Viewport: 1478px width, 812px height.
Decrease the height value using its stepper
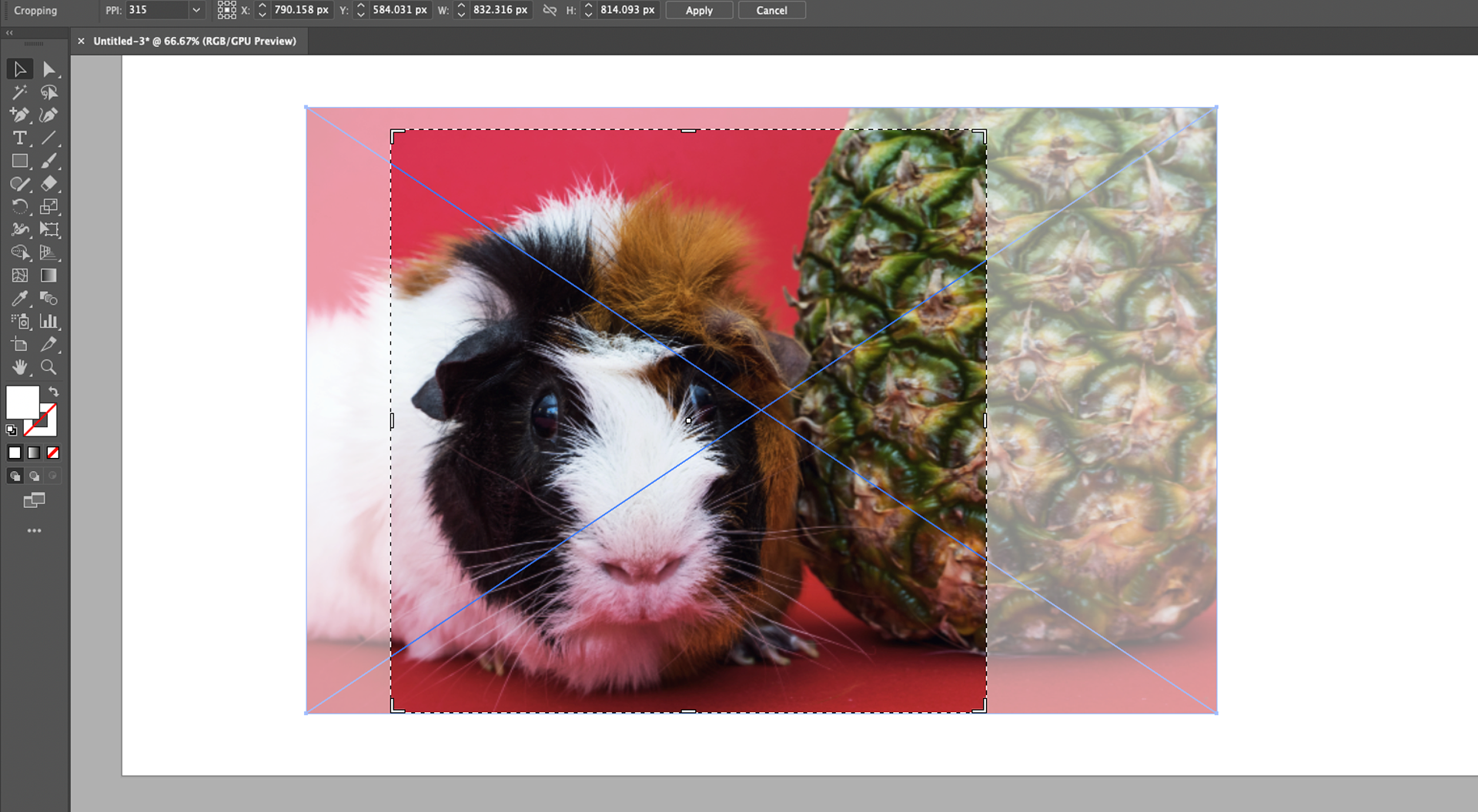(x=589, y=14)
